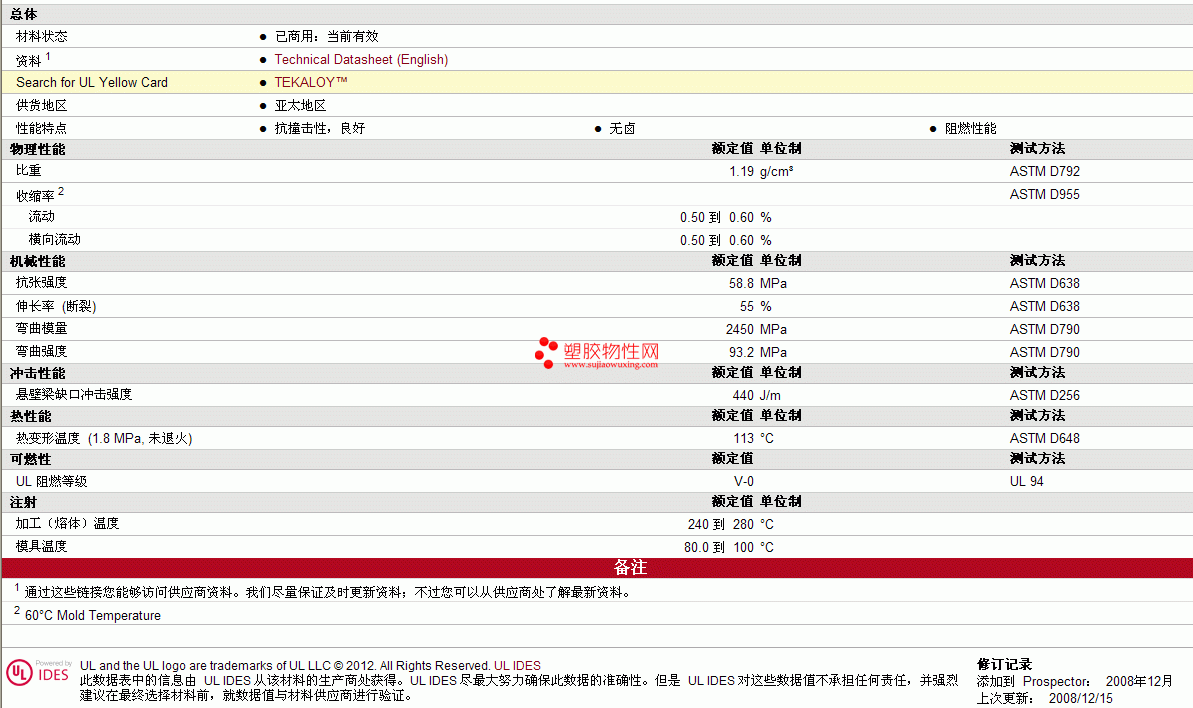This screenshot has height=708, width=1193.
Task: Click the ASTM D648 test method
Action: pyautogui.click(x=1045, y=438)
